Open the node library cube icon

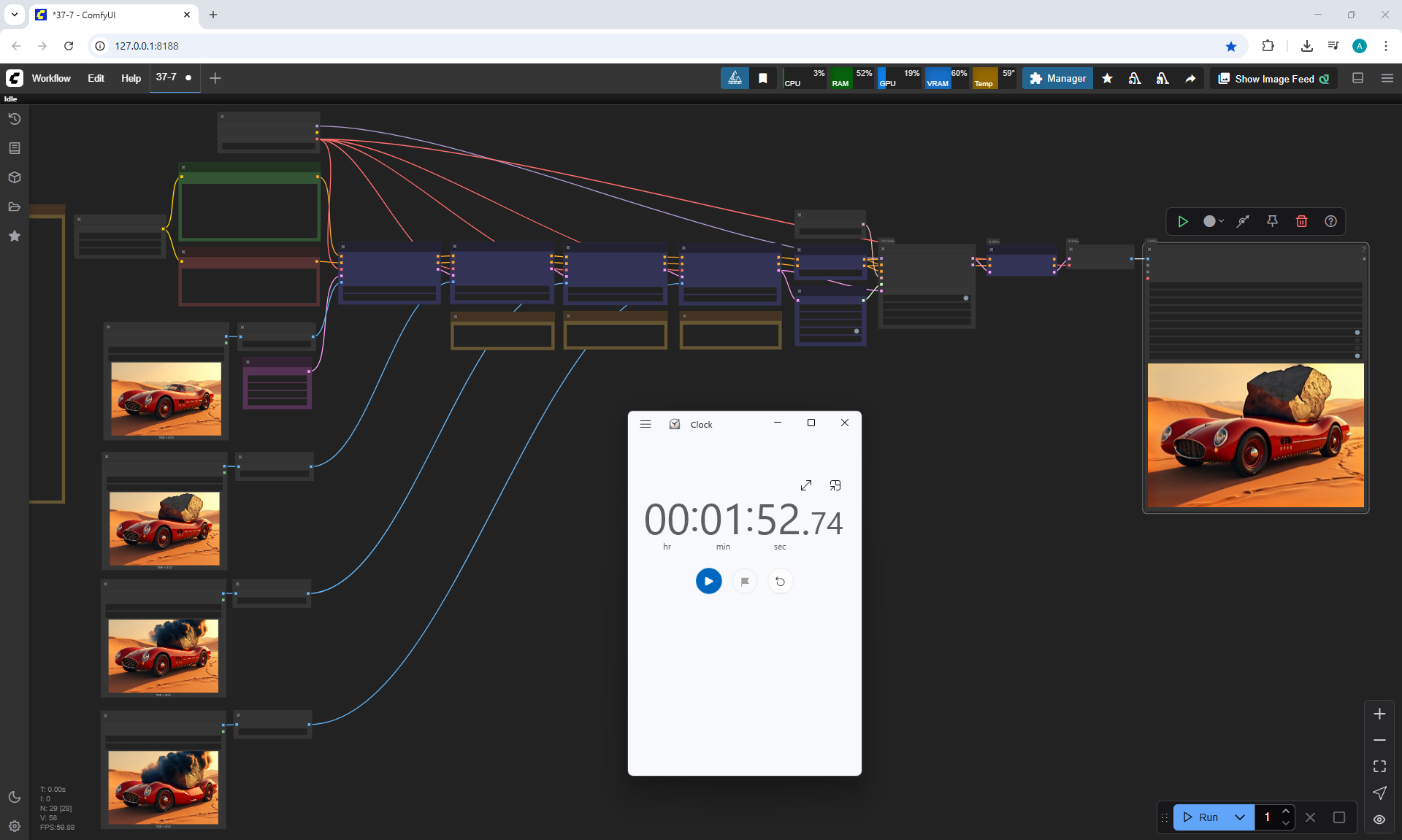[14, 177]
